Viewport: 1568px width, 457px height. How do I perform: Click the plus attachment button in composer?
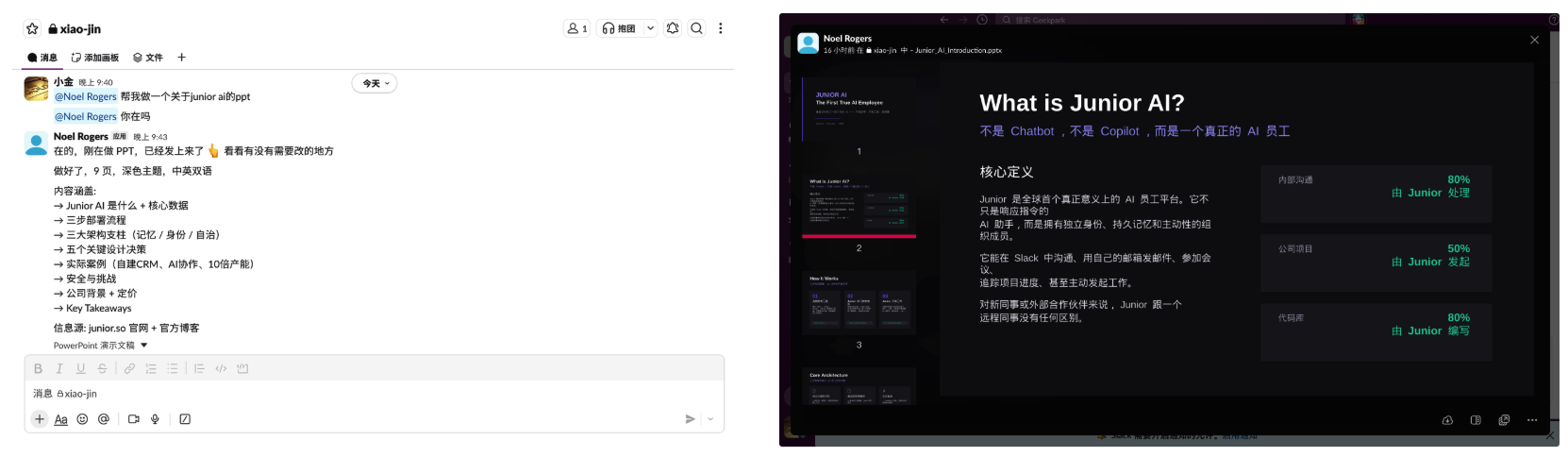39,419
